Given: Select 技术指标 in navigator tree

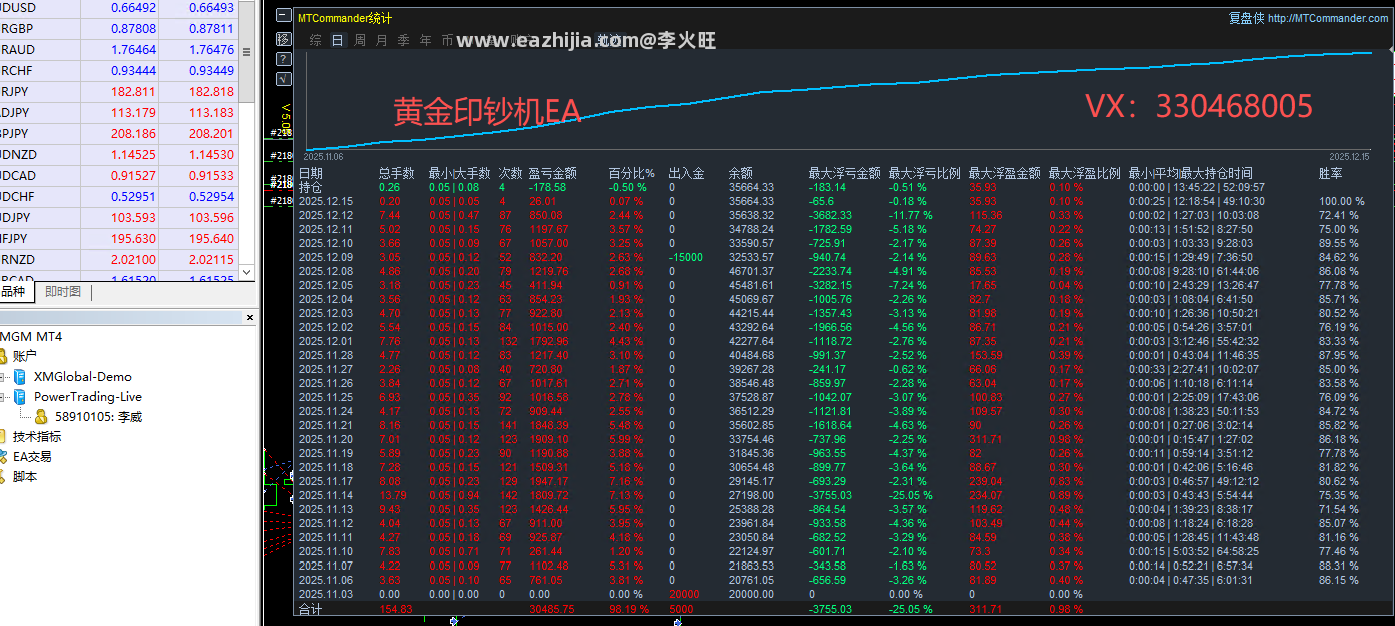Looking at the screenshot, I should (37, 436).
